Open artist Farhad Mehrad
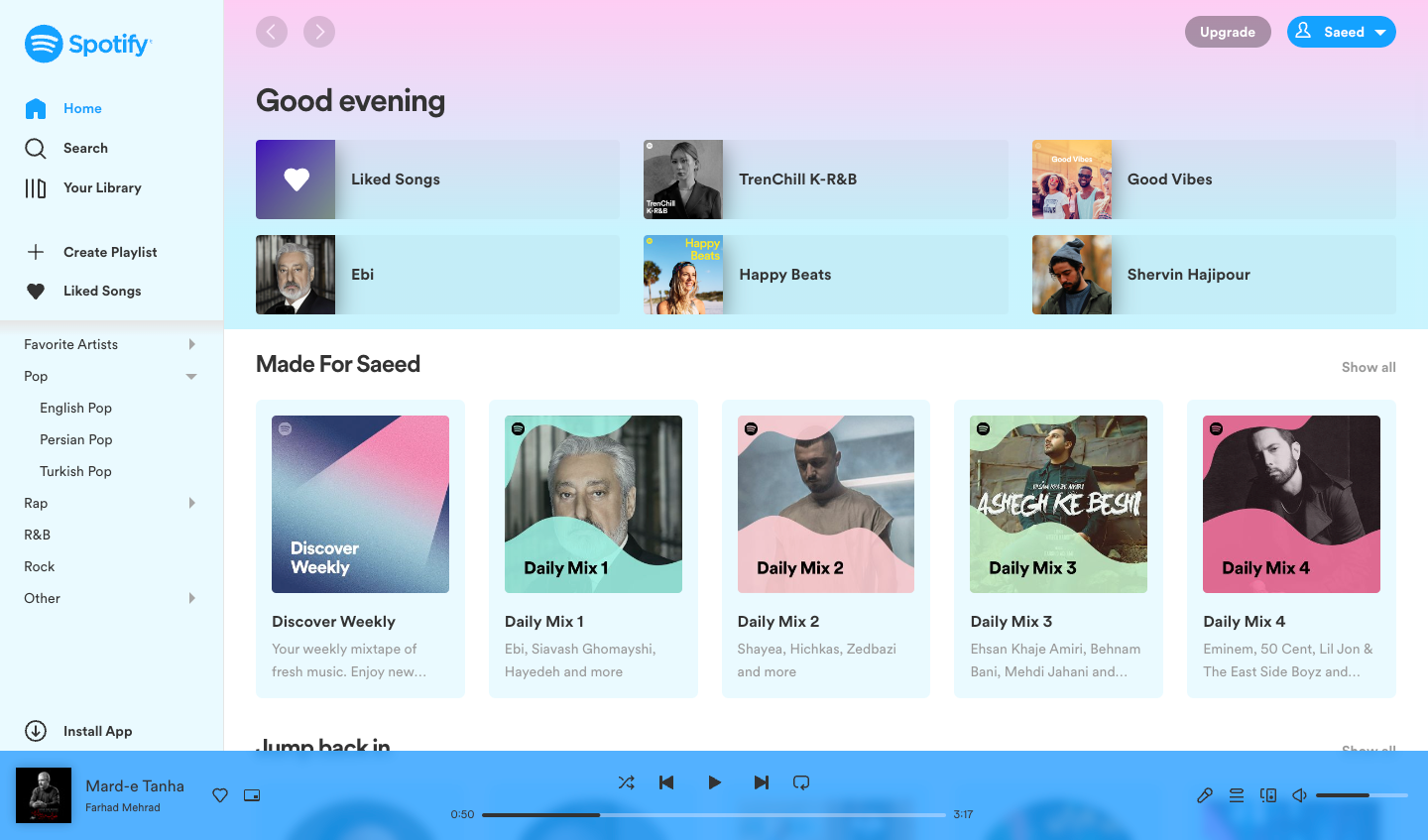Image resolution: width=1428 pixels, height=840 pixels. click(123, 807)
